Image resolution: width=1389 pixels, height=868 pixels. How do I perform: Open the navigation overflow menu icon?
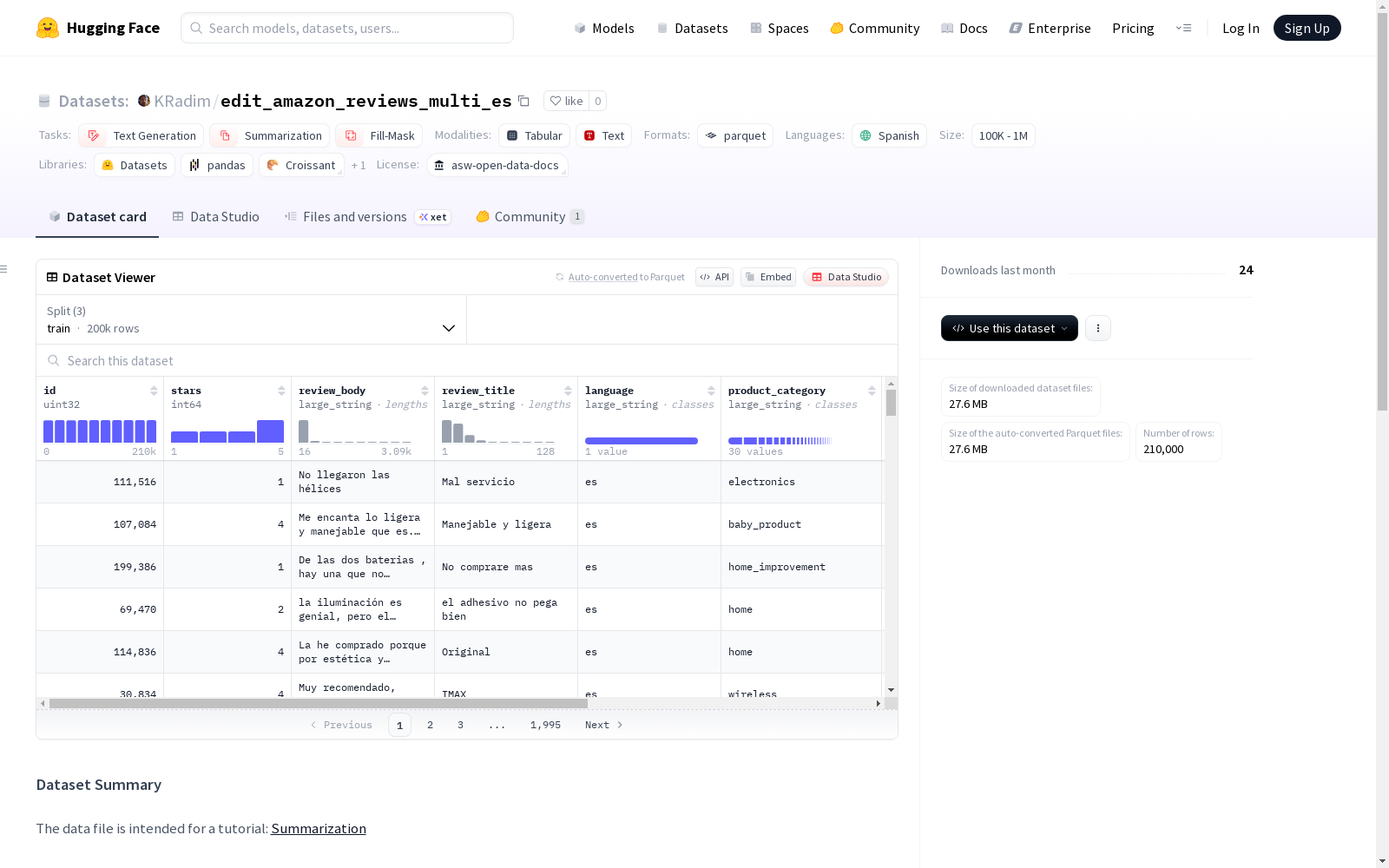point(1184,28)
